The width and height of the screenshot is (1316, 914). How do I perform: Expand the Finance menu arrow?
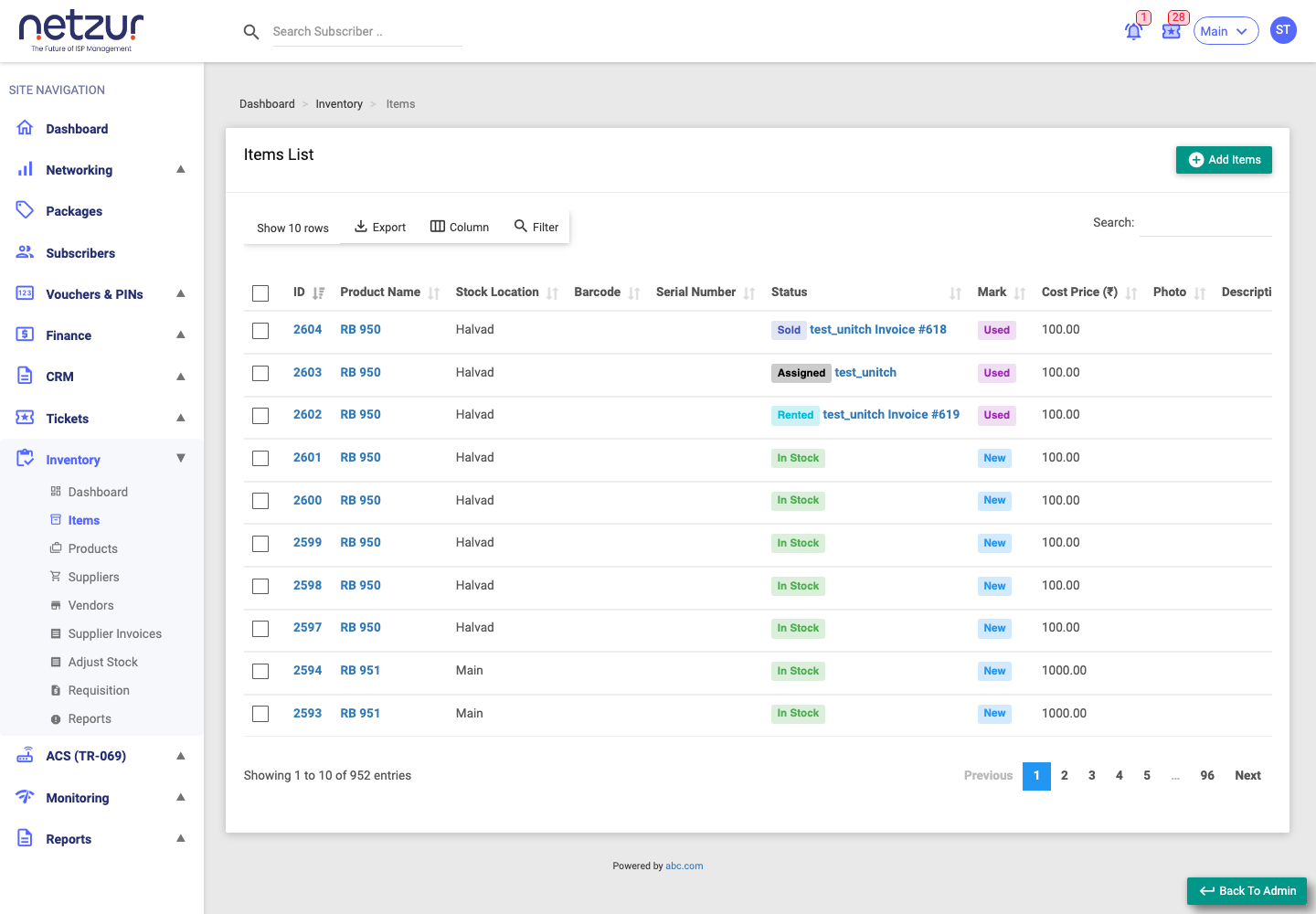tap(181, 335)
